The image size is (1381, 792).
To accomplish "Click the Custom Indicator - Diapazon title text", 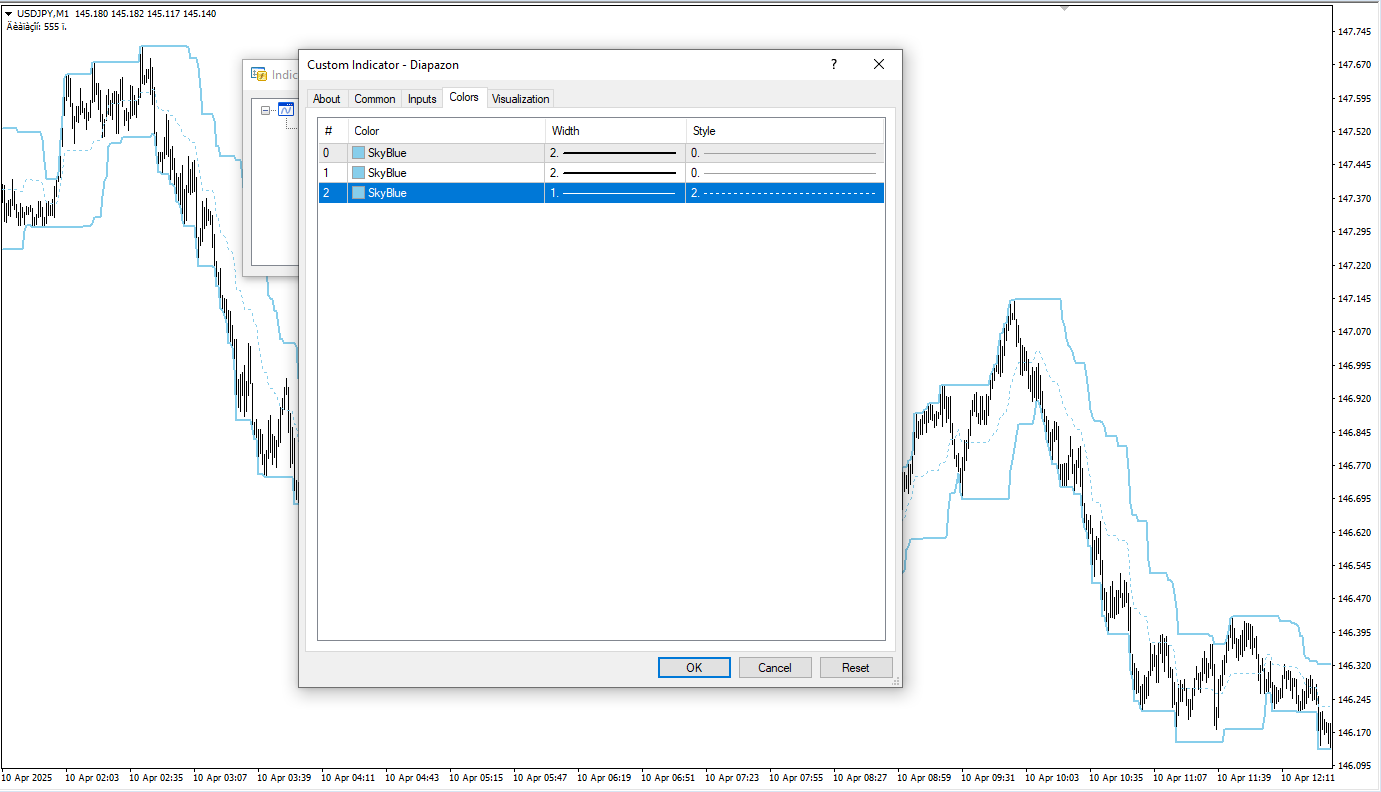I will 383,65.
